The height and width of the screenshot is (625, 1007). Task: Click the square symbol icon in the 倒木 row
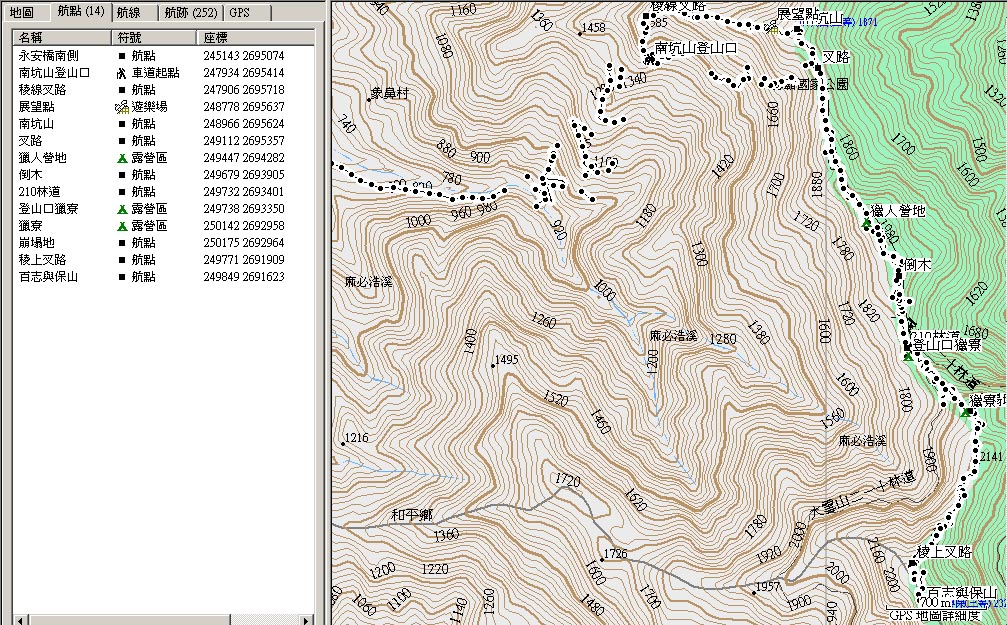click(x=122, y=175)
